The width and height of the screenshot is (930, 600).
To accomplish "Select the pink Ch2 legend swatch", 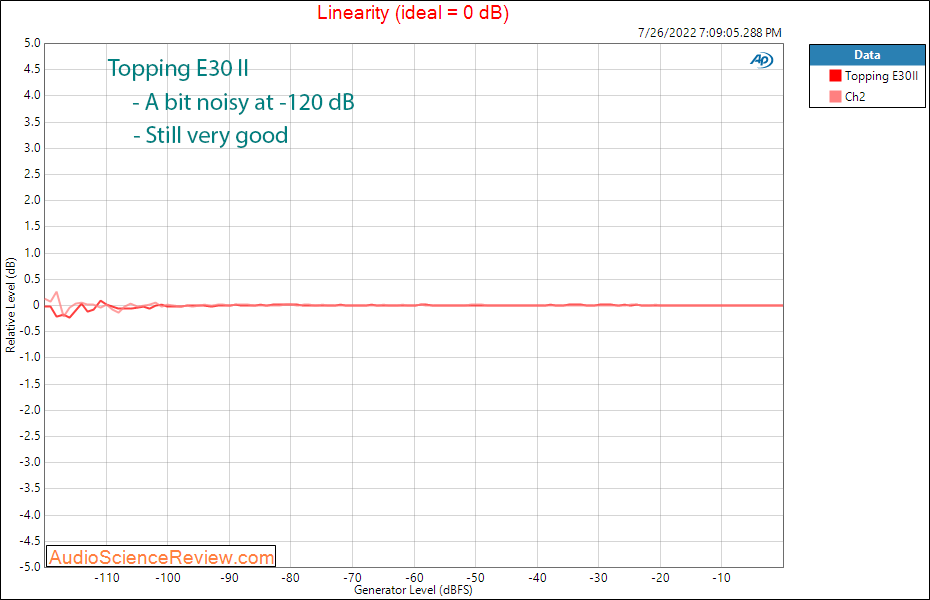I will (835, 96).
